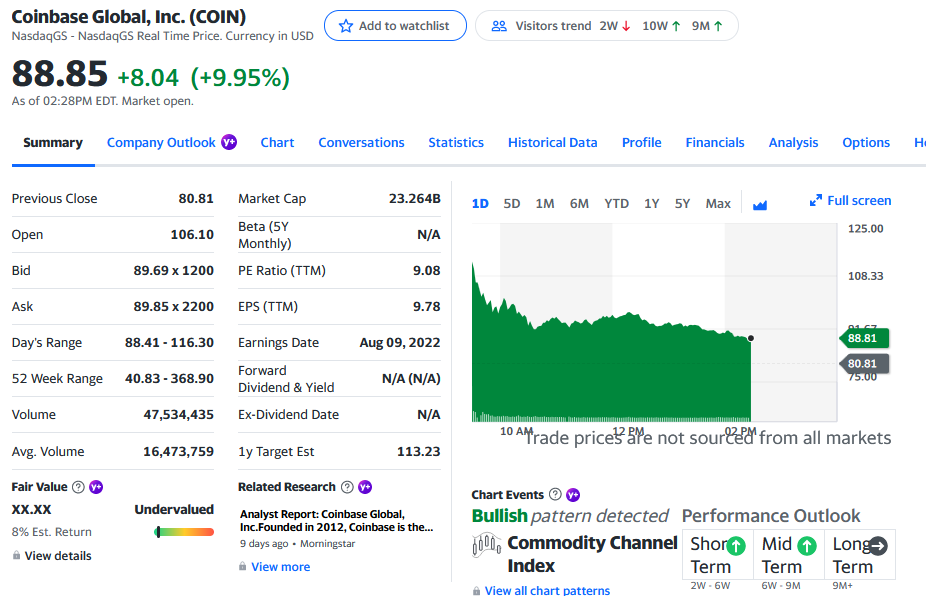Viewport: 926px width, 596px height.
Task: Click the Mid Term green up arrow
Action: (807, 545)
